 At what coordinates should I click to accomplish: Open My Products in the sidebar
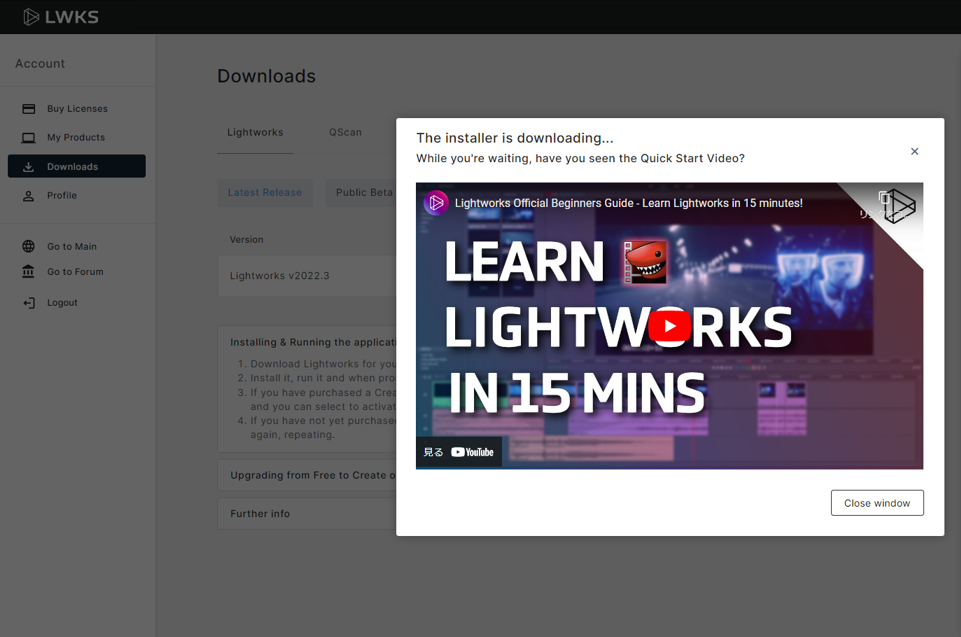[77, 137]
